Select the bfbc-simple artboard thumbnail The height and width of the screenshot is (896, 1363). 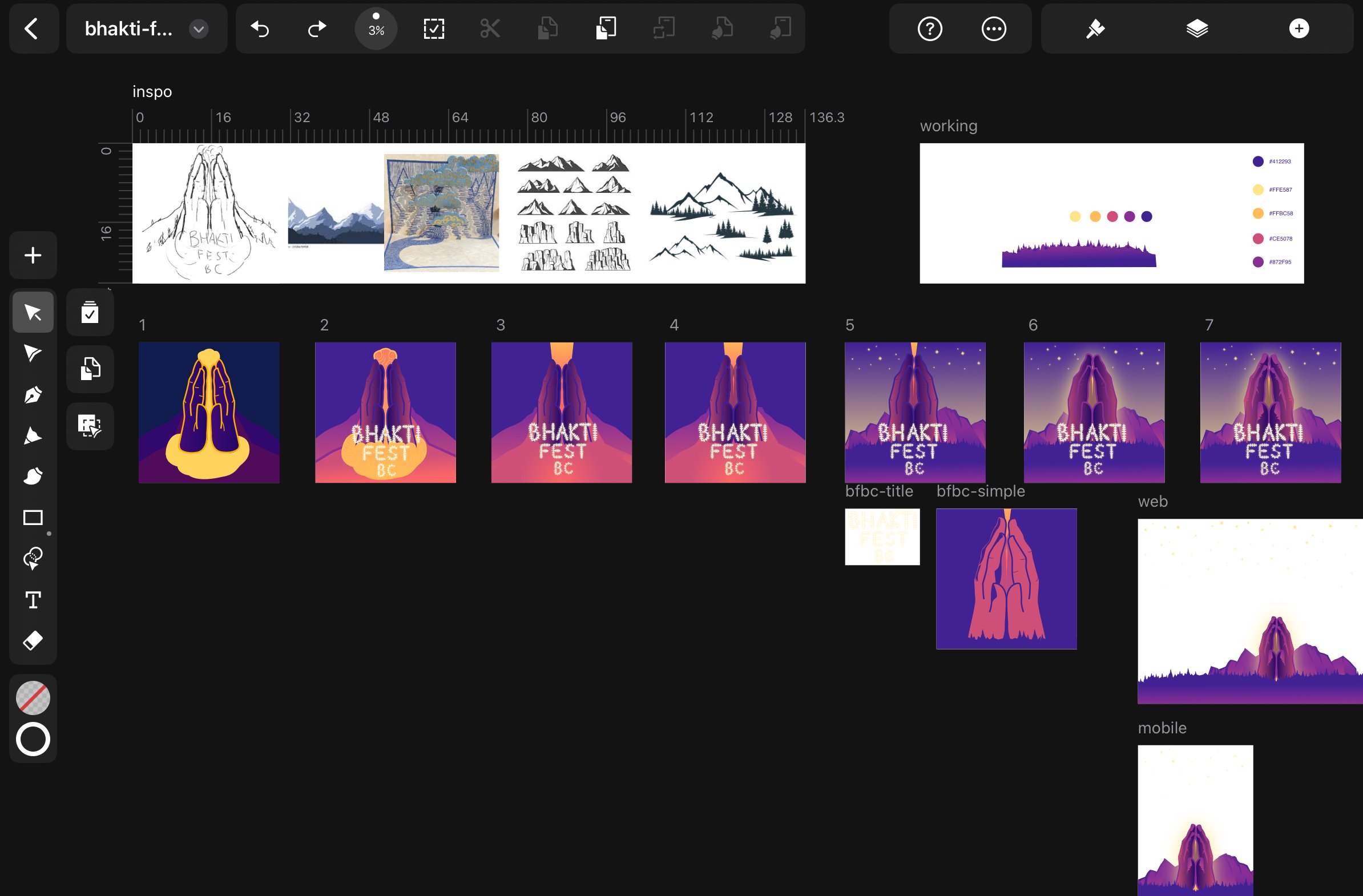1006,579
